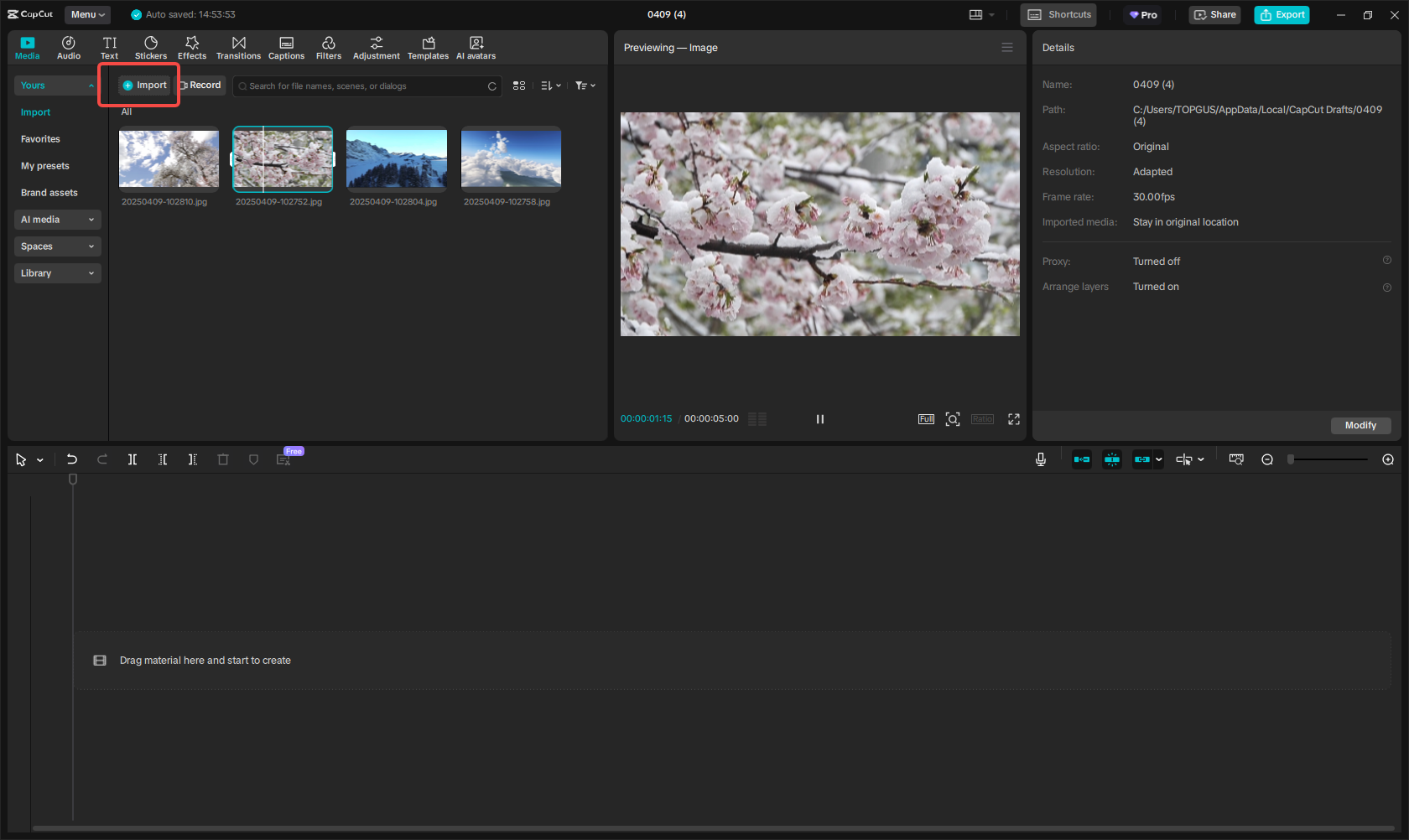This screenshot has width=1409, height=840.
Task: Toggle grid thumbnail view in media panel
Action: pyautogui.click(x=519, y=86)
